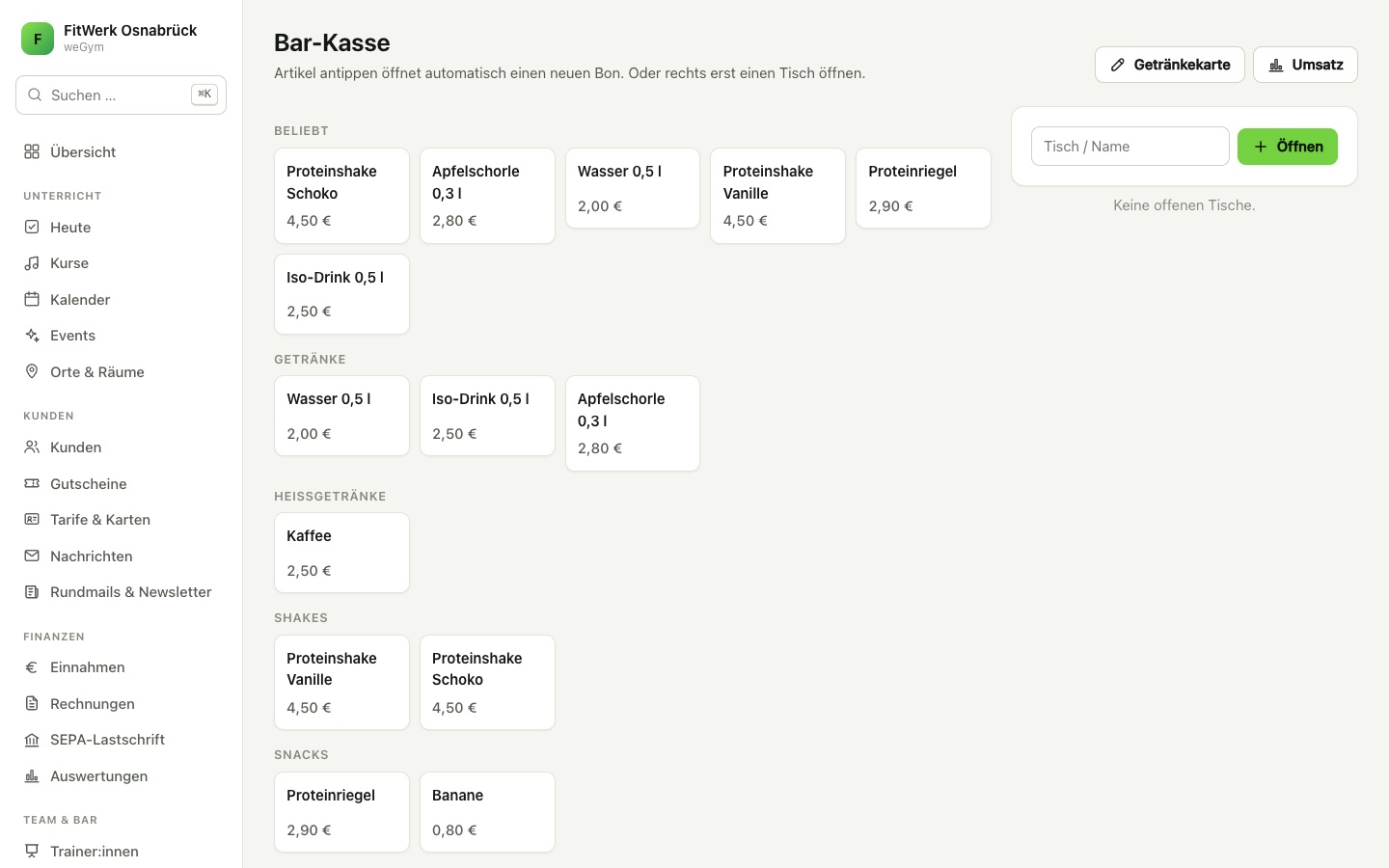Click the green Öffnen button

(x=1288, y=147)
